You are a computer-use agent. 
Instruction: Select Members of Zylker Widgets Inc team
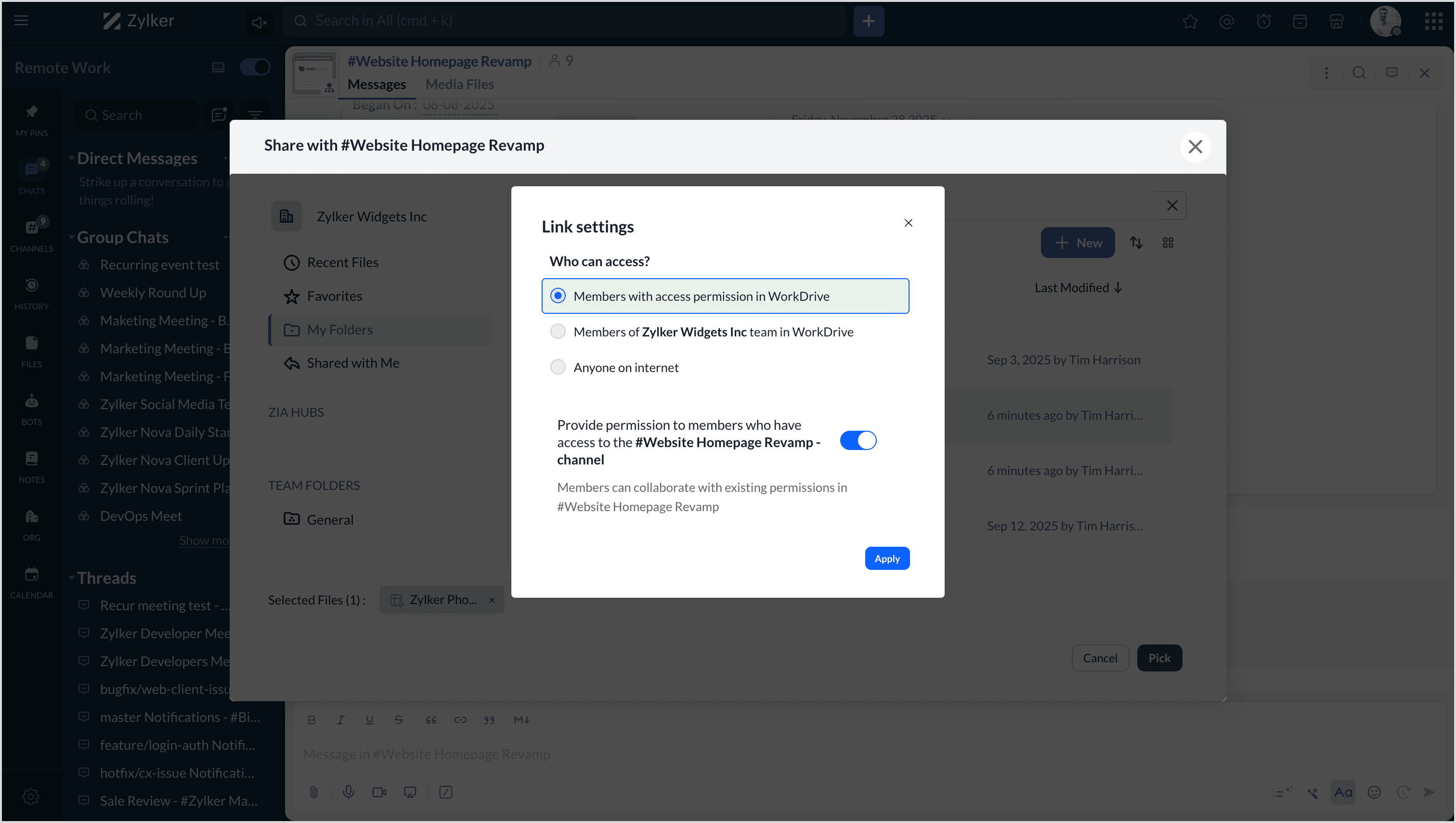pos(558,332)
